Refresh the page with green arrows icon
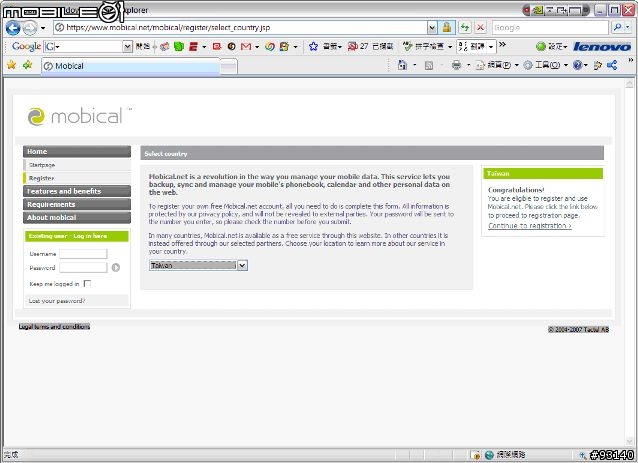The width and height of the screenshot is (638, 463). [465, 28]
